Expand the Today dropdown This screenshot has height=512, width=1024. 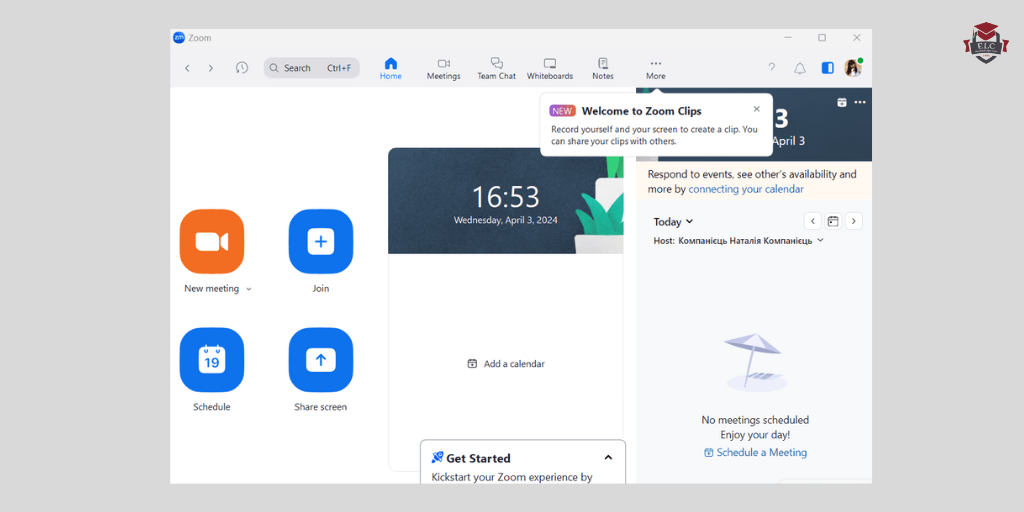(673, 222)
